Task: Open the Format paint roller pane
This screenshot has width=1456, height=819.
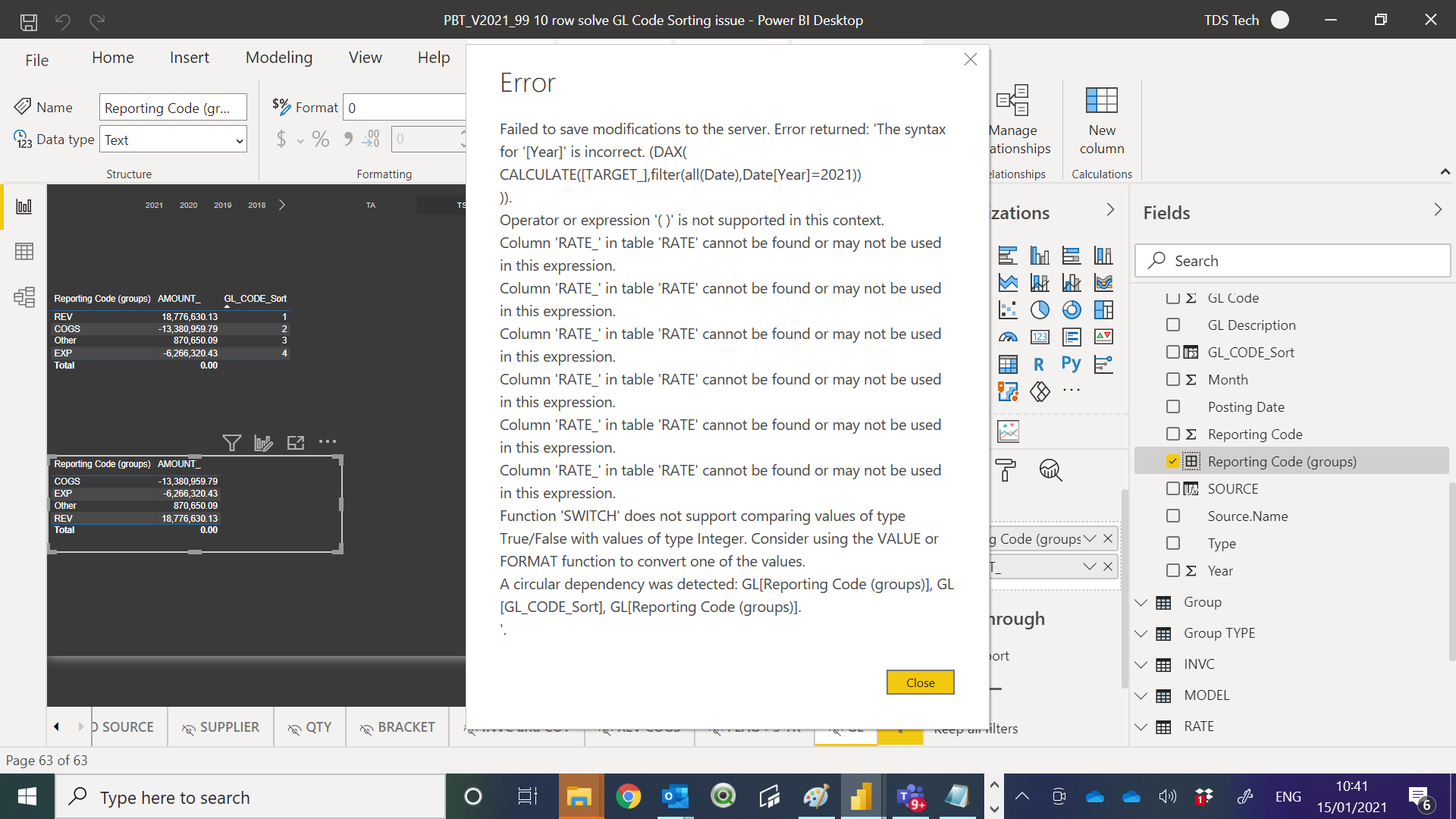Action: pyautogui.click(x=1006, y=470)
